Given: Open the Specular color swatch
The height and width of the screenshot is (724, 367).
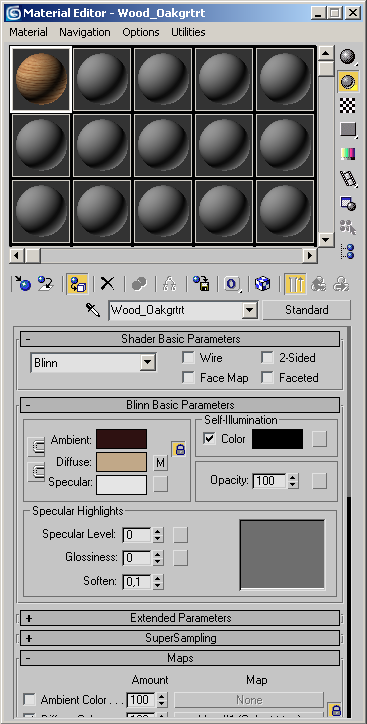Looking at the screenshot, I should click(121, 485).
